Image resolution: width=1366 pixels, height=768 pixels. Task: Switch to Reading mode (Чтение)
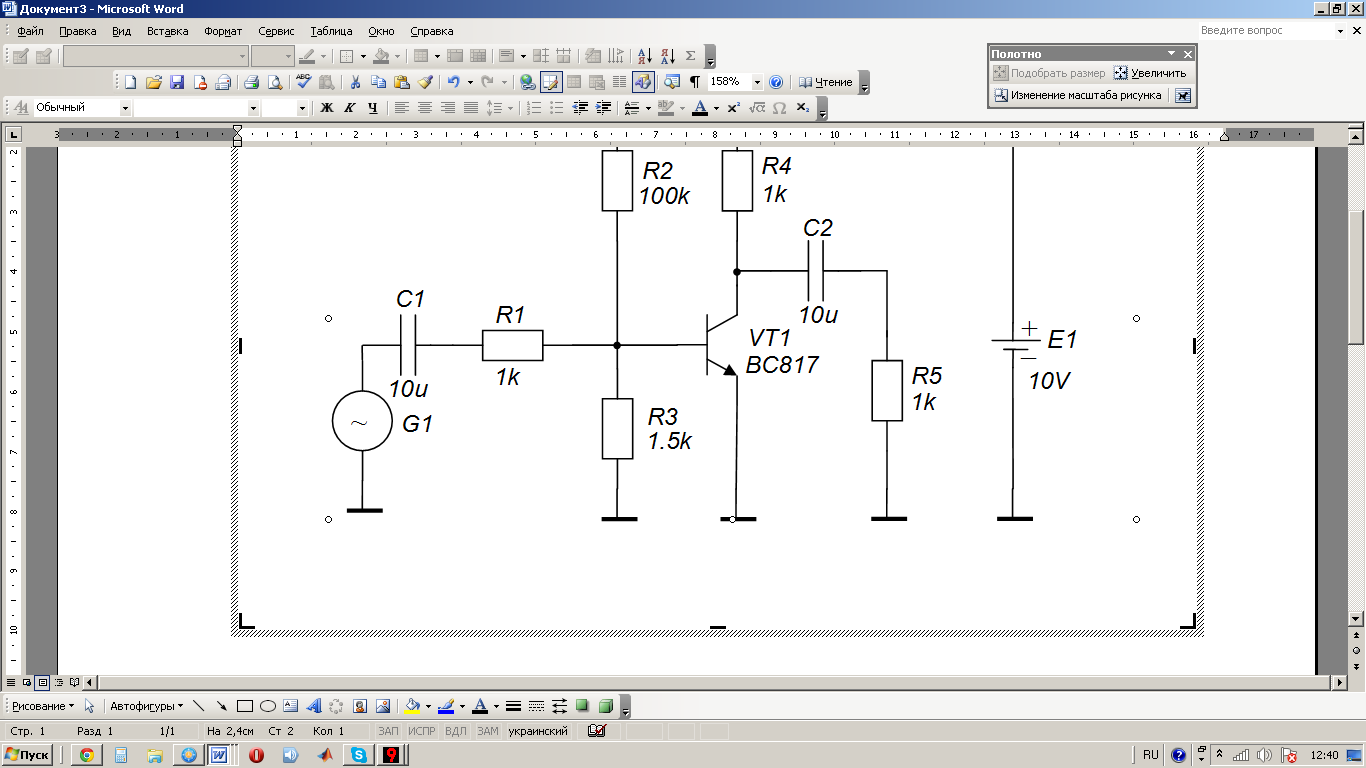(826, 82)
